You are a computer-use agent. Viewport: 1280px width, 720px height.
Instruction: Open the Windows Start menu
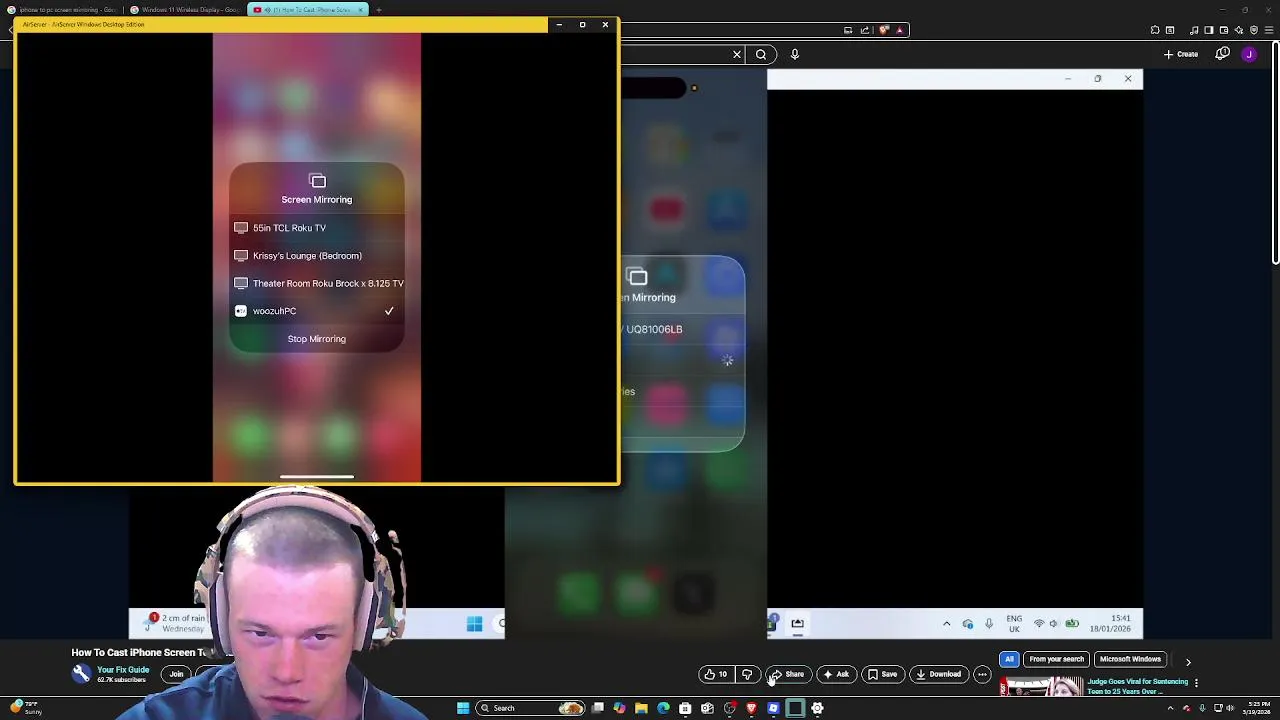463,708
